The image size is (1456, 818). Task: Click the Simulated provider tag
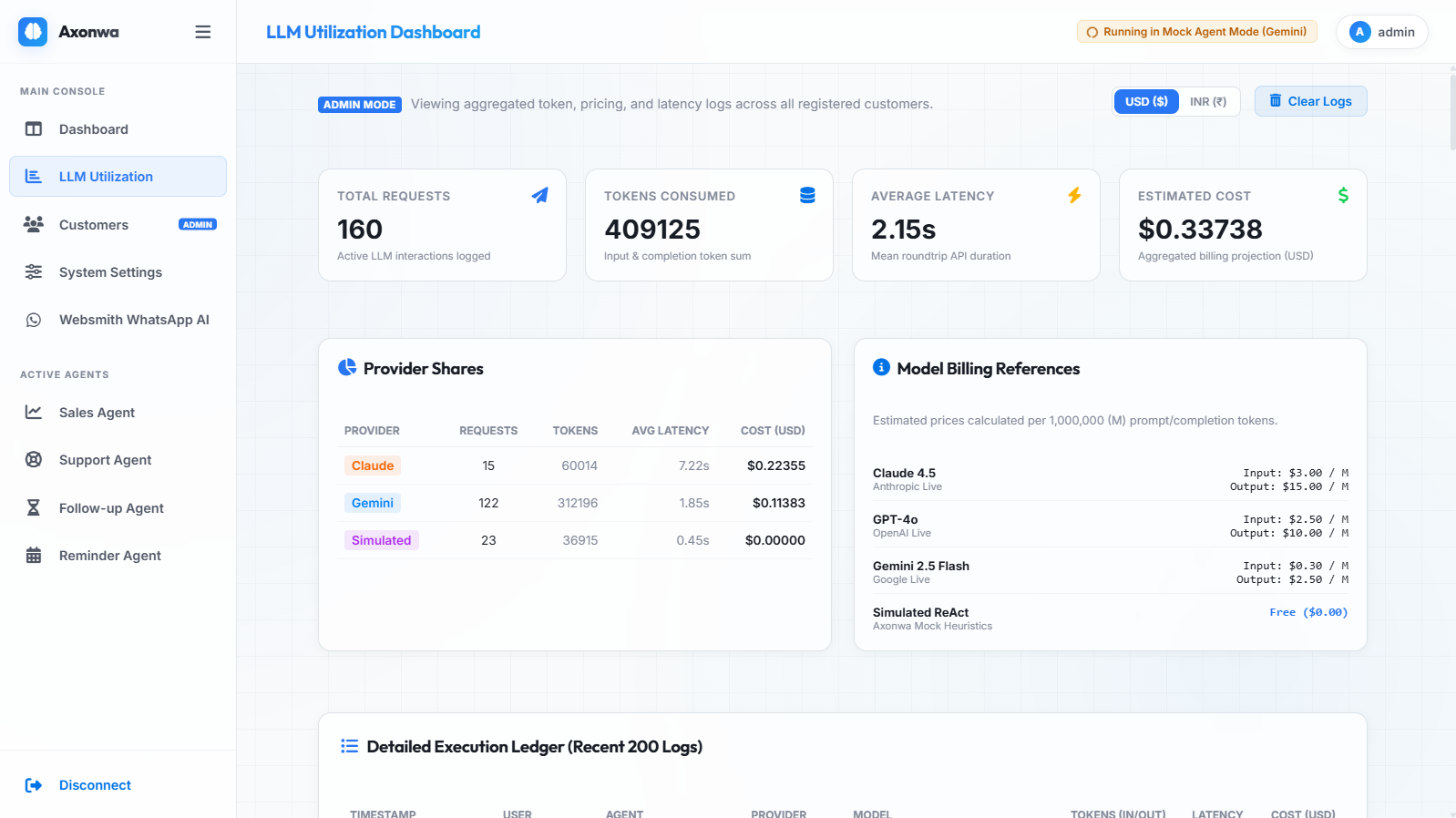pyautogui.click(x=382, y=540)
